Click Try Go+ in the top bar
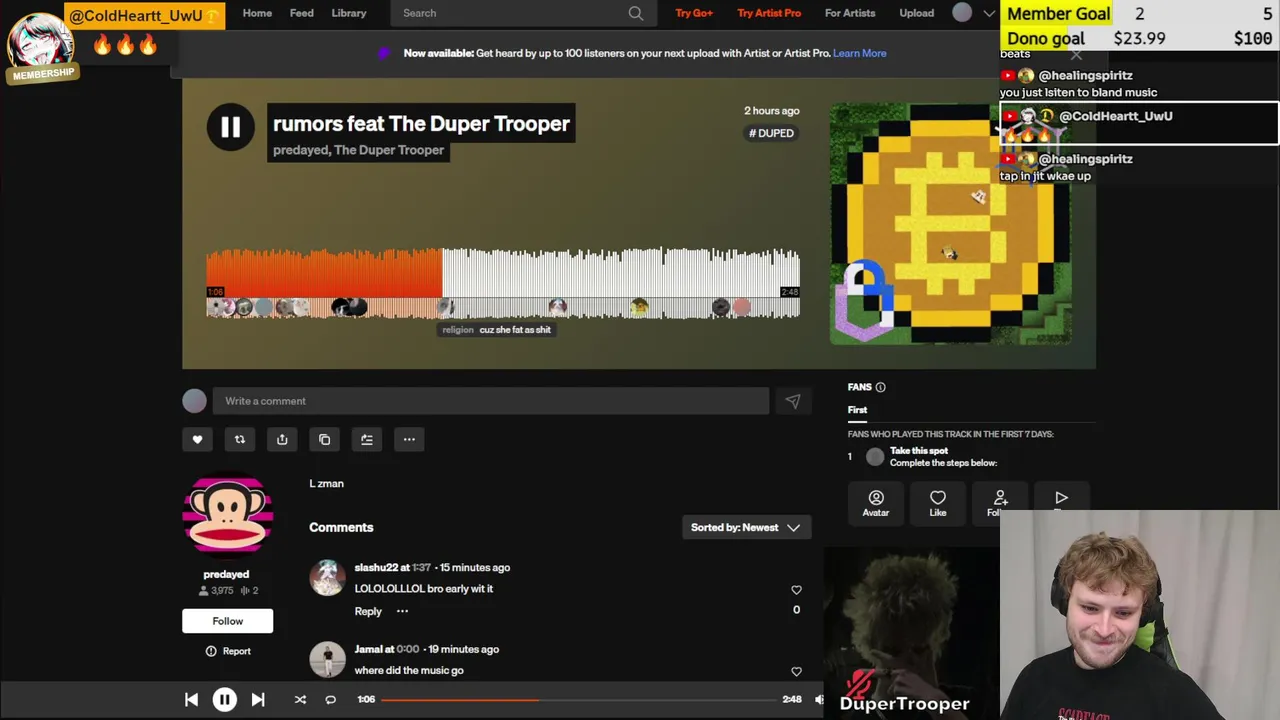The image size is (1280, 720). point(694,13)
